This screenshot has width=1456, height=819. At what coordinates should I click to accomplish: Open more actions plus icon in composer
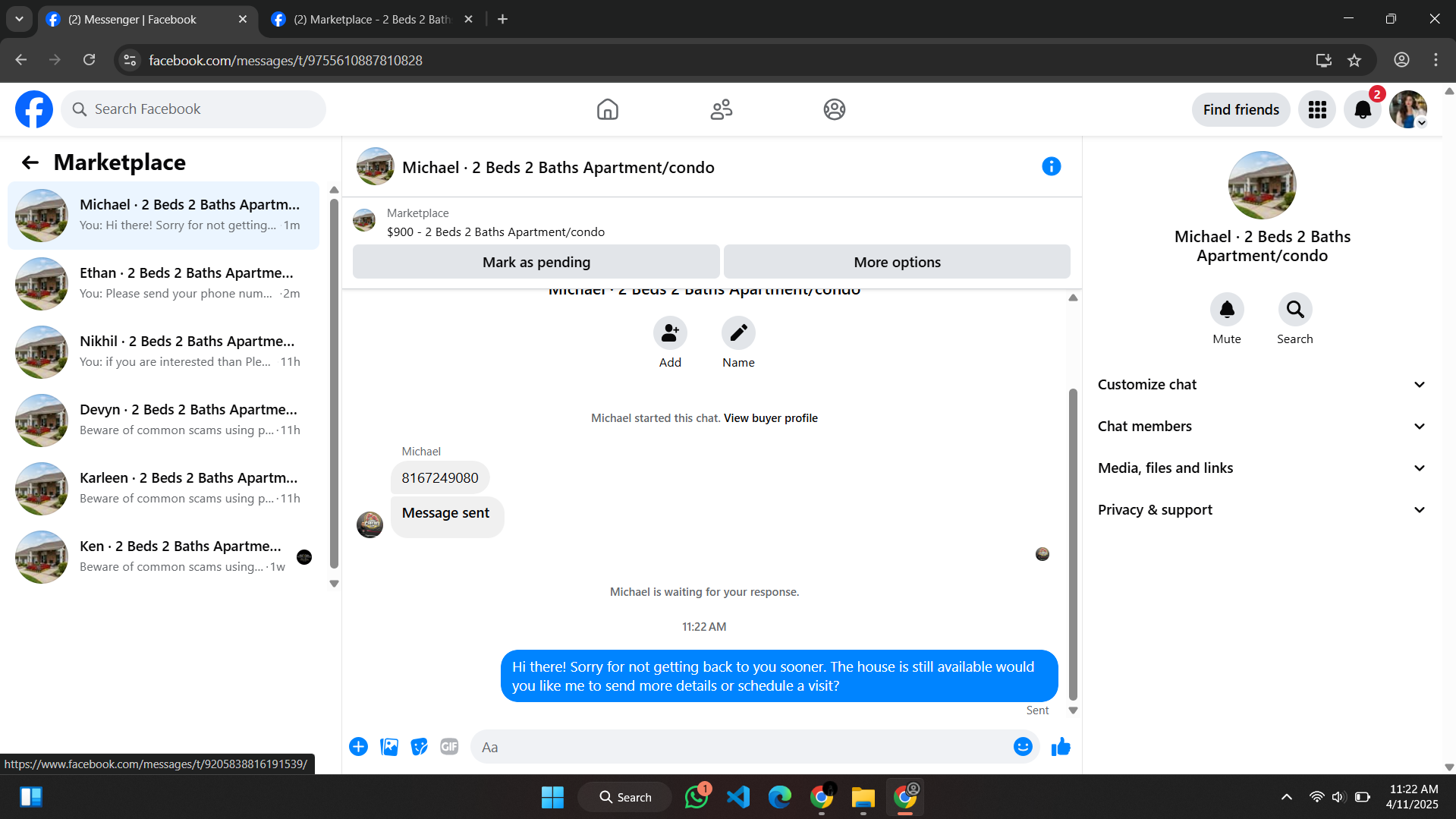coord(358,747)
